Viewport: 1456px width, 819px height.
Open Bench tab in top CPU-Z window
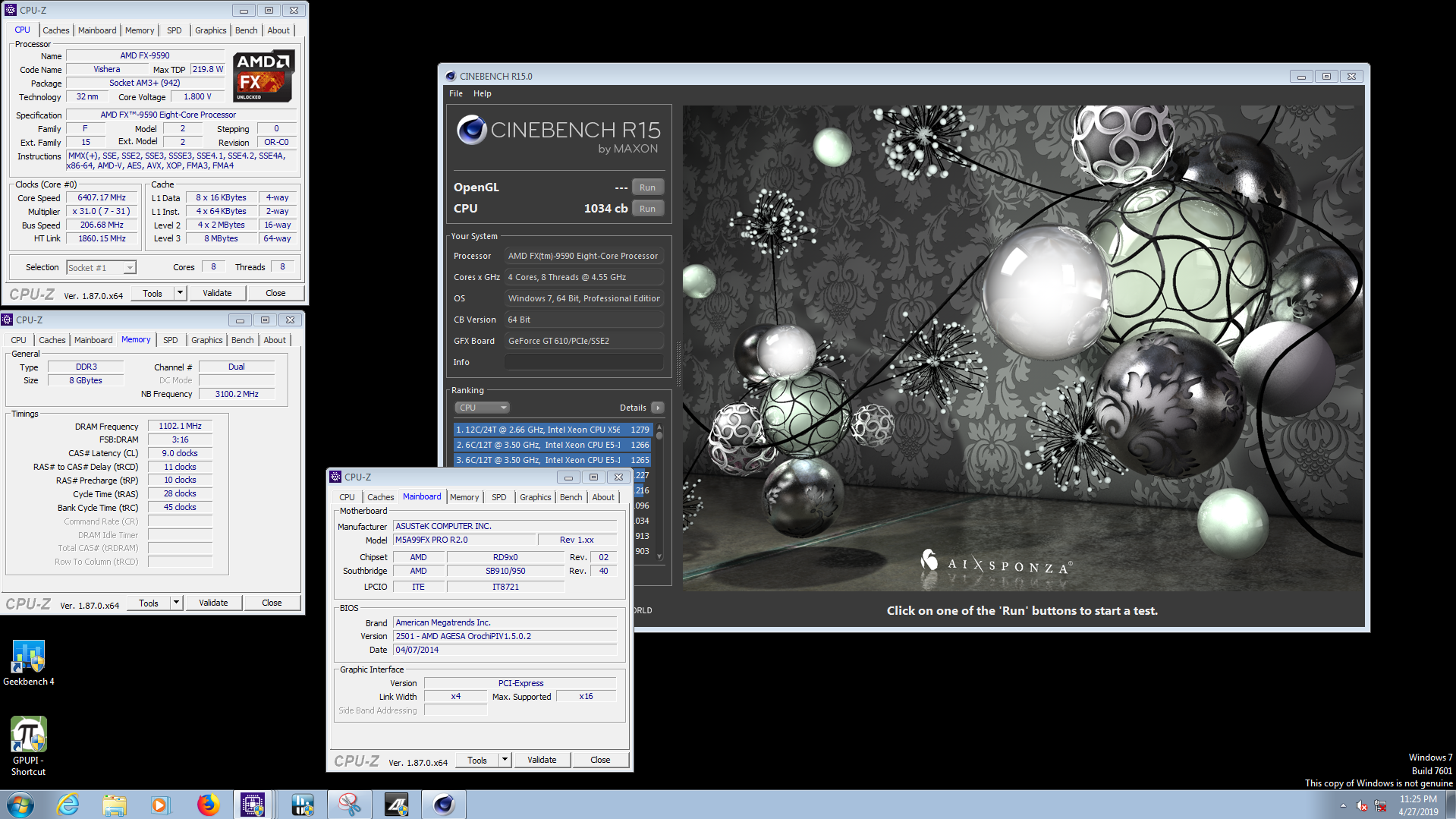(x=246, y=30)
